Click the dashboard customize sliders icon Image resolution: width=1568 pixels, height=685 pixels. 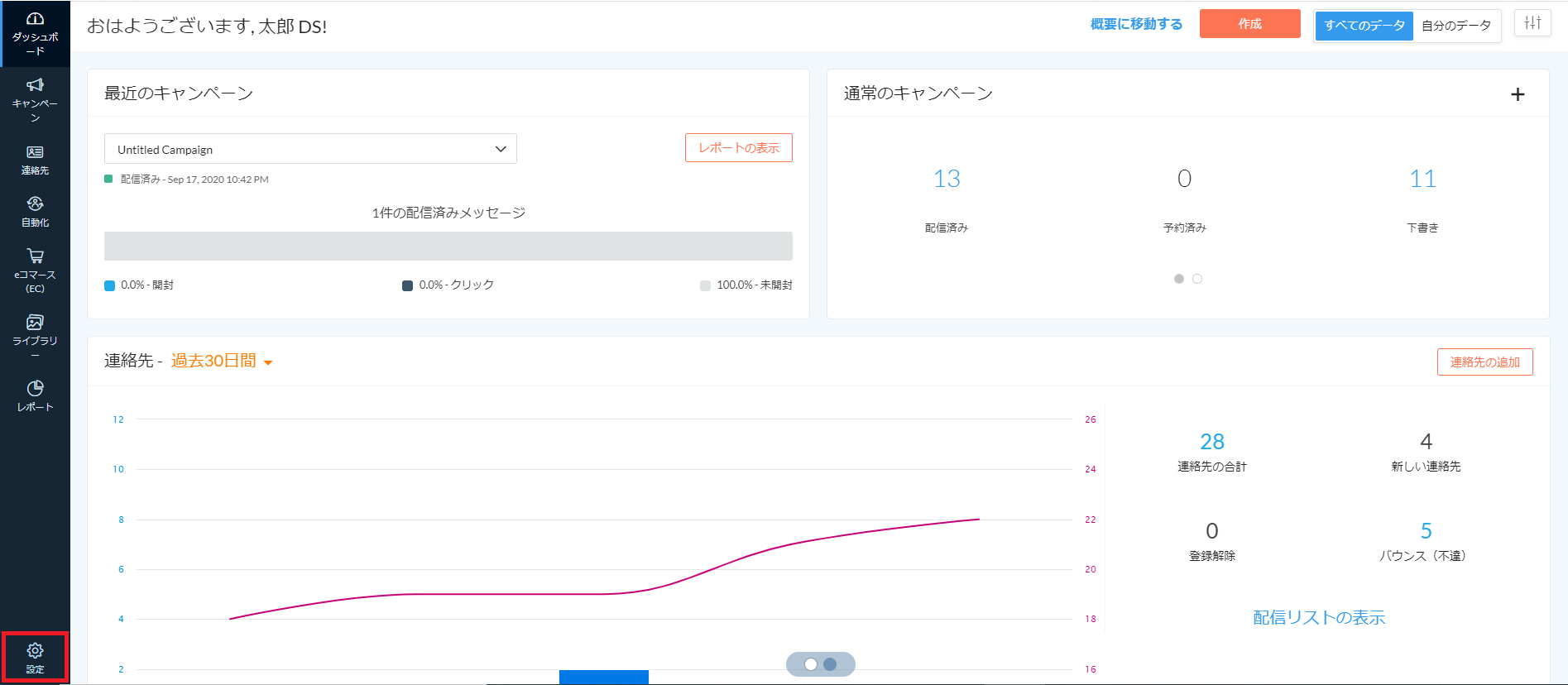click(x=1532, y=23)
